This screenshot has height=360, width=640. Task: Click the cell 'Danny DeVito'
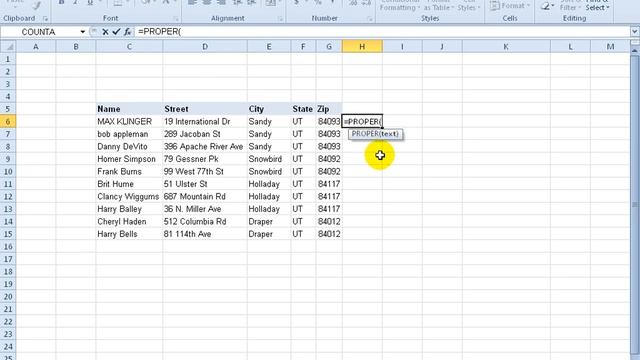click(129, 147)
